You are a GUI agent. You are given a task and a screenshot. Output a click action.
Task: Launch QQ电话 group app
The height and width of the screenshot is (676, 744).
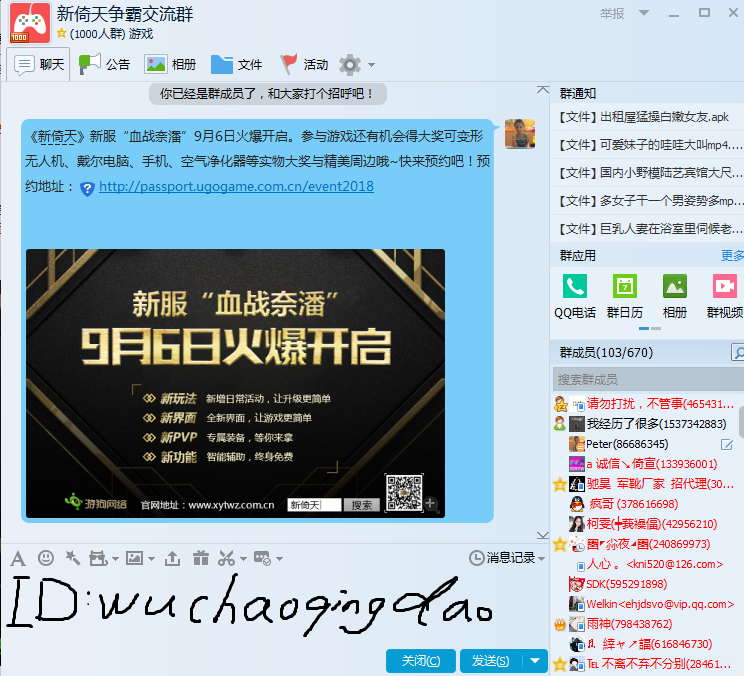coord(575,297)
